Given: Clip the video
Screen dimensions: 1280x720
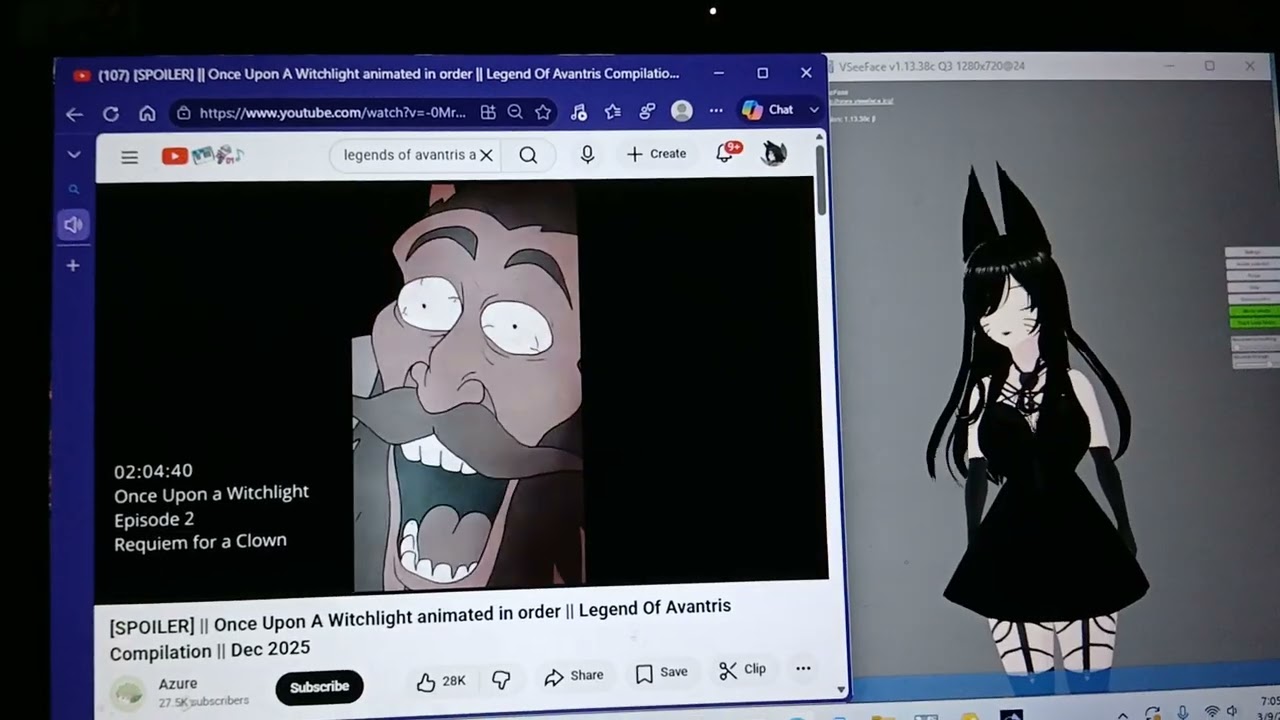Looking at the screenshot, I should coord(743,670).
